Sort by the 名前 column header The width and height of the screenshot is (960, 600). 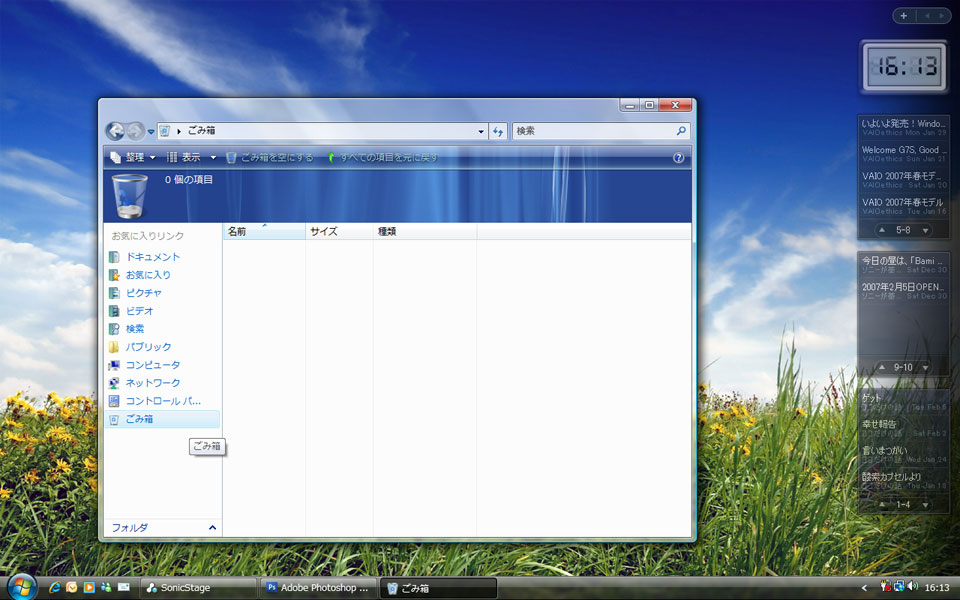coord(262,231)
